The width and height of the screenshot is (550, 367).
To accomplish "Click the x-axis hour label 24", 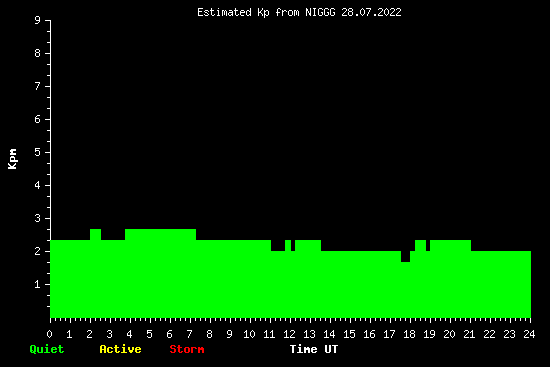I will pos(529,334).
